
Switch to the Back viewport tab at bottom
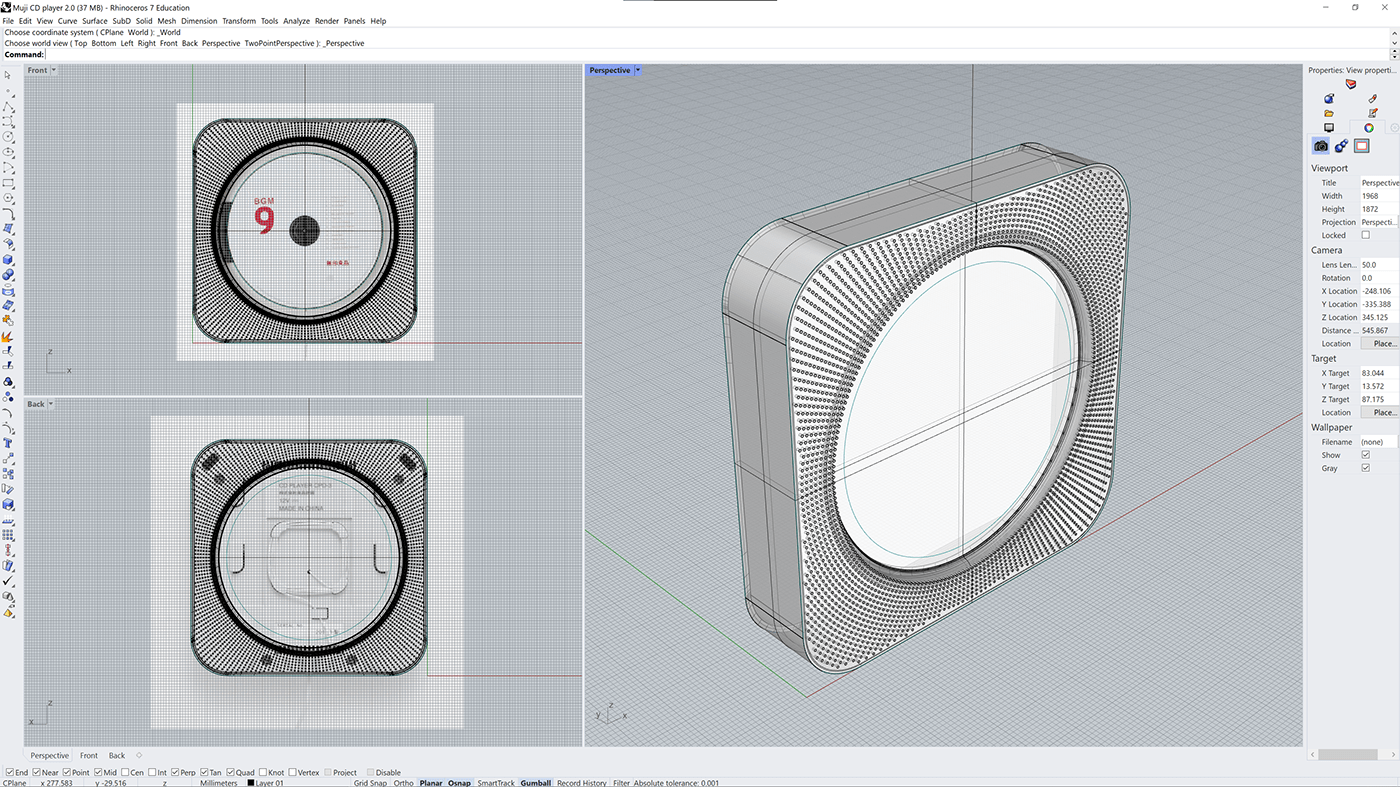click(116, 755)
